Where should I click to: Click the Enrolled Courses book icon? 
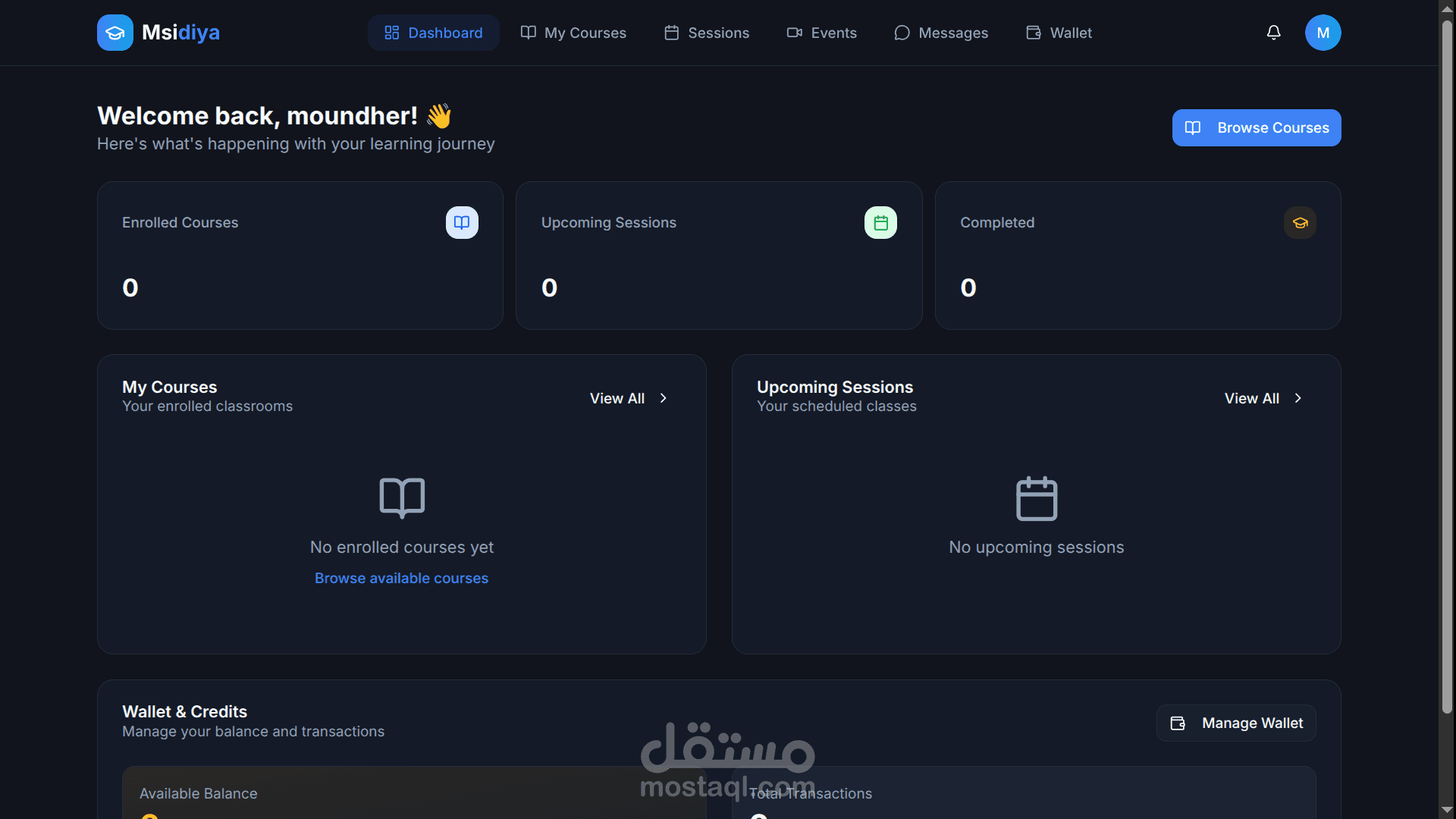[x=462, y=222]
